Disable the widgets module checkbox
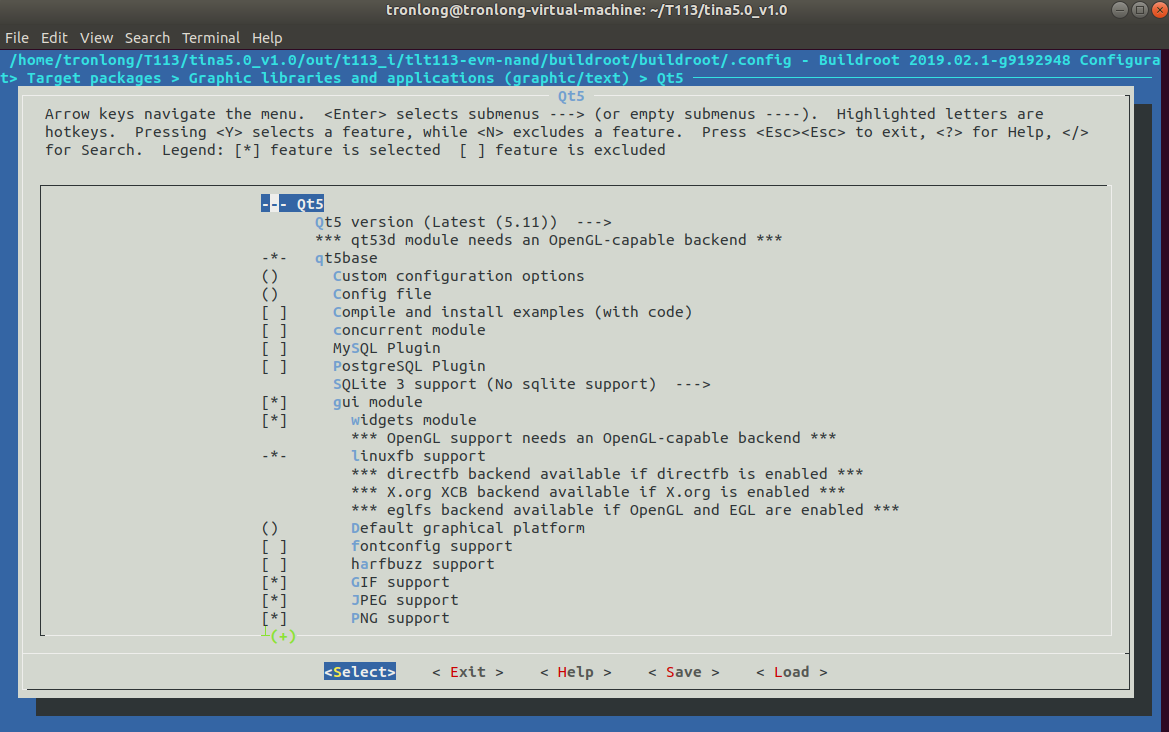The width and height of the screenshot is (1169, 732). (274, 420)
